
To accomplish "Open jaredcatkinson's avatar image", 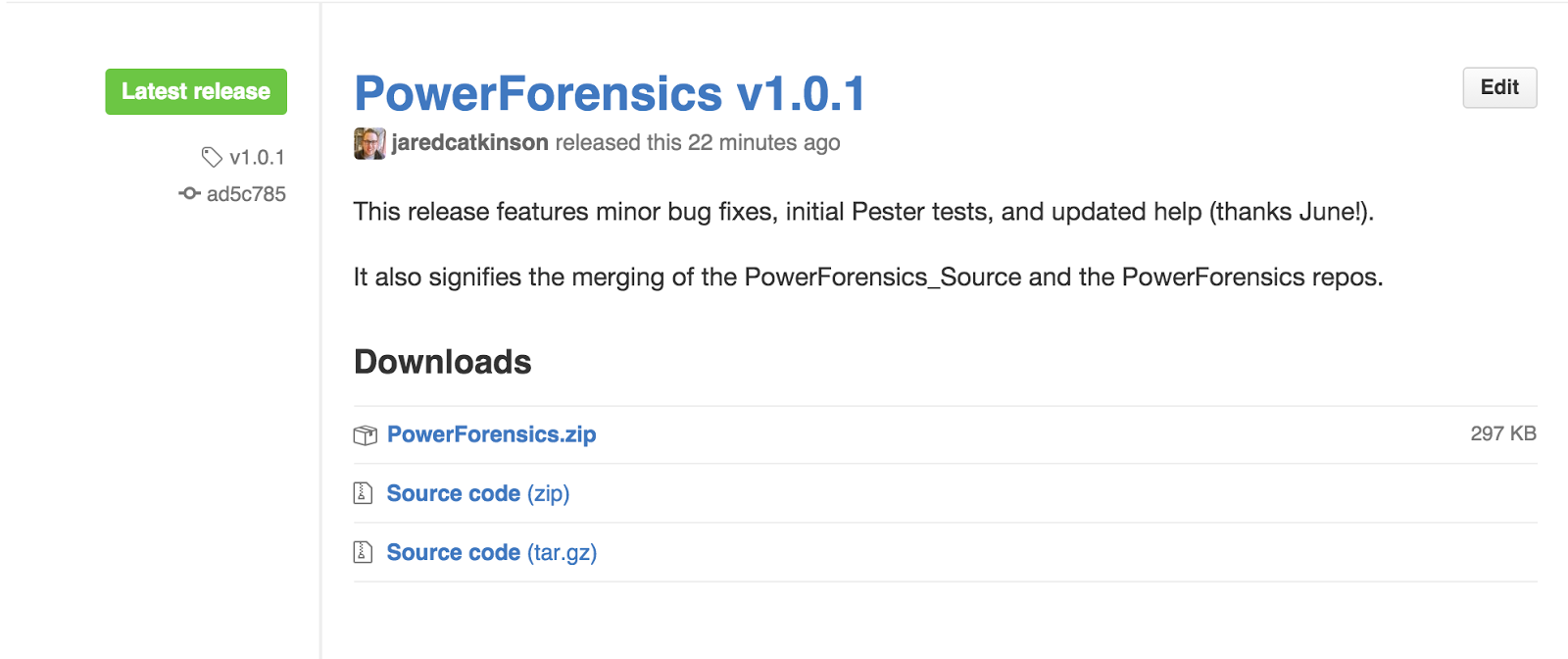I will click(x=369, y=143).
